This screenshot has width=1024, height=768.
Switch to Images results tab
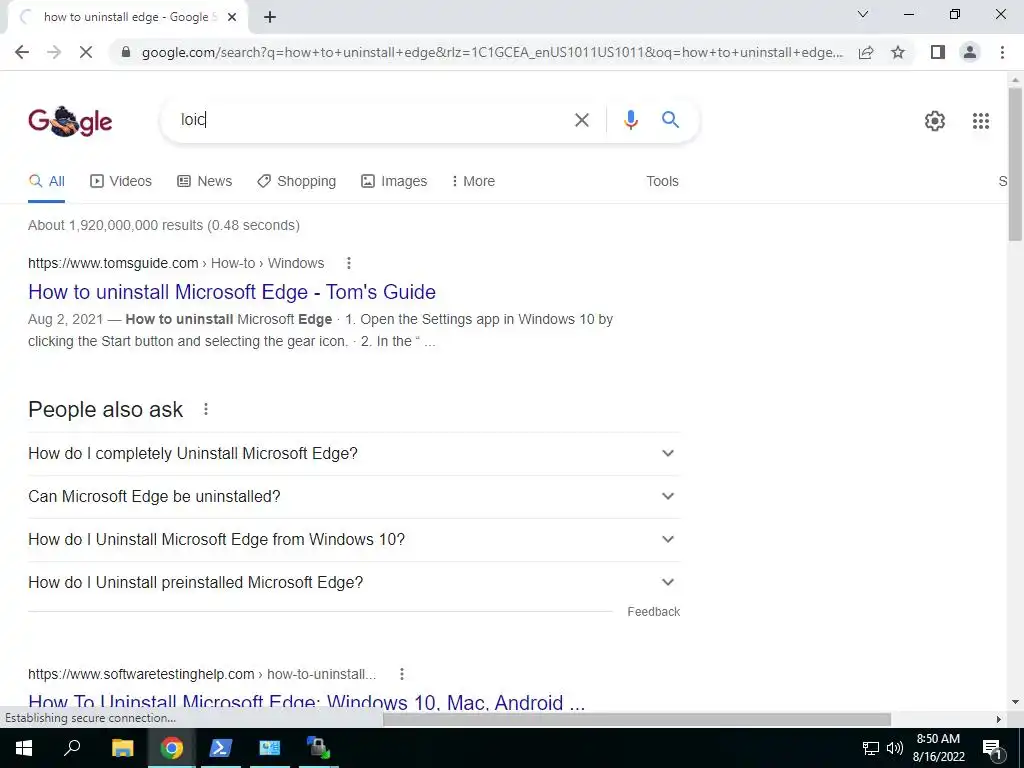[x=394, y=181]
